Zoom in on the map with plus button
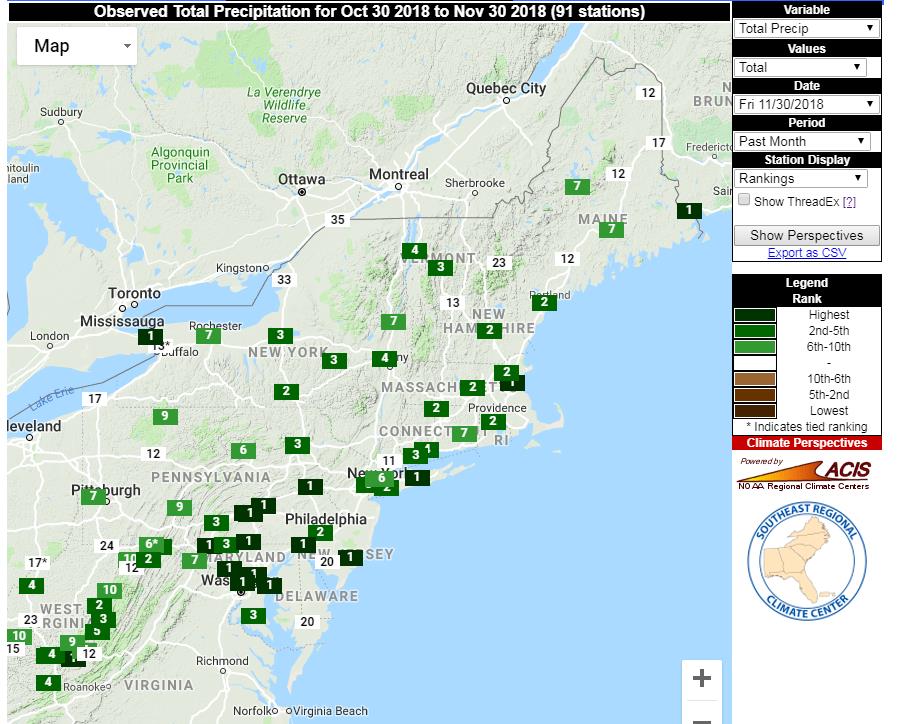 click(701, 679)
